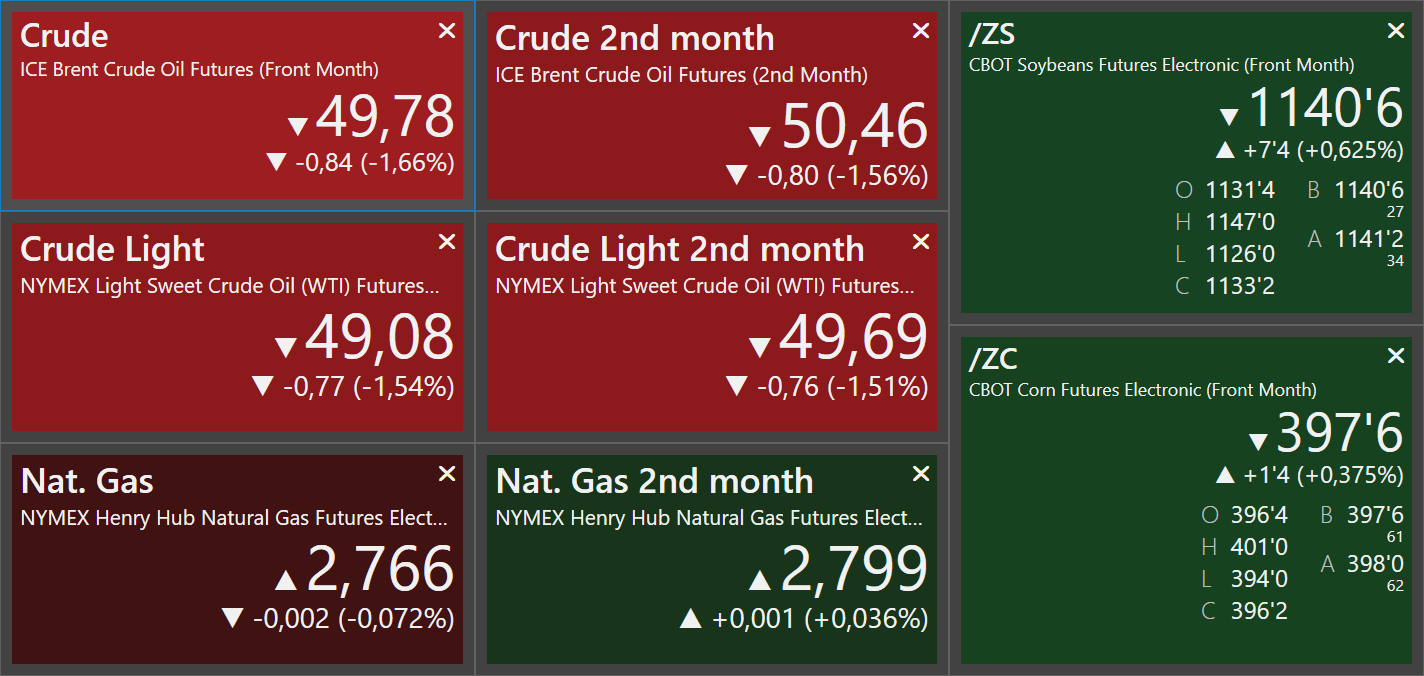The width and height of the screenshot is (1424, 676).
Task: Click the 50,46 Crude 2nd month price
Action: click(x=854, y=127)
